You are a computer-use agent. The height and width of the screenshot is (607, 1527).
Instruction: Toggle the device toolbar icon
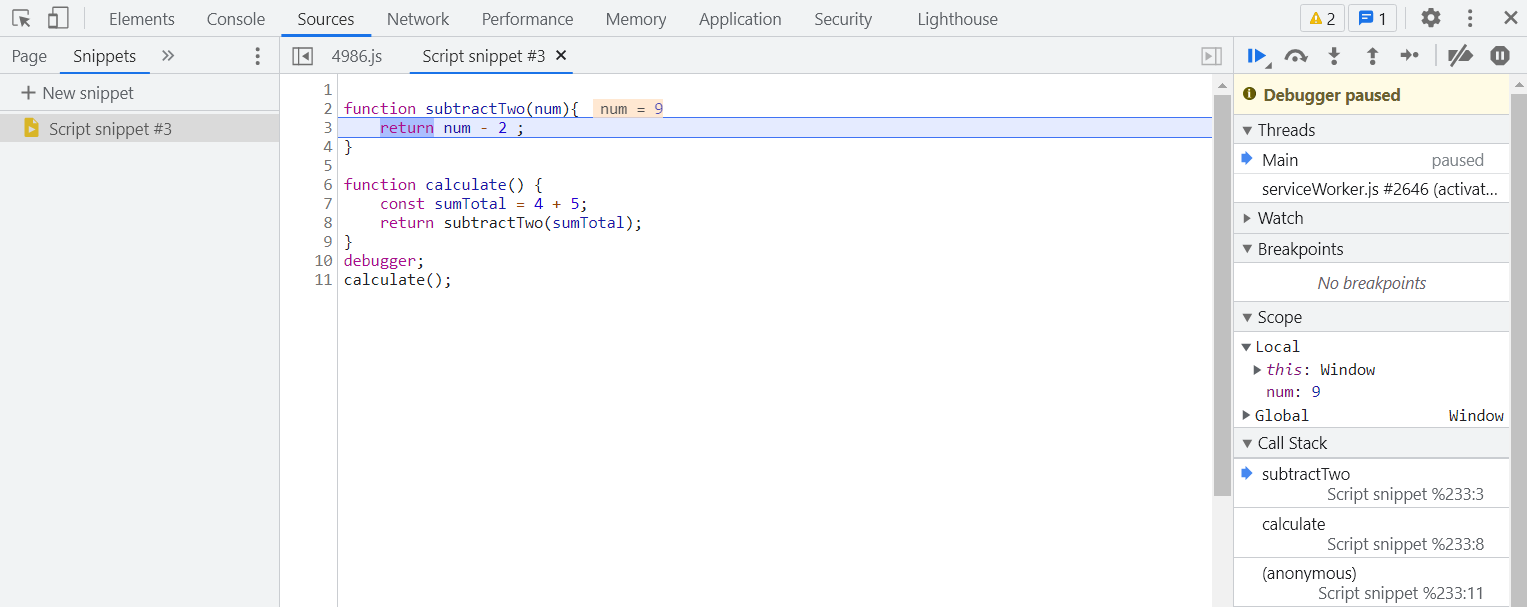(x=58, y=18)
